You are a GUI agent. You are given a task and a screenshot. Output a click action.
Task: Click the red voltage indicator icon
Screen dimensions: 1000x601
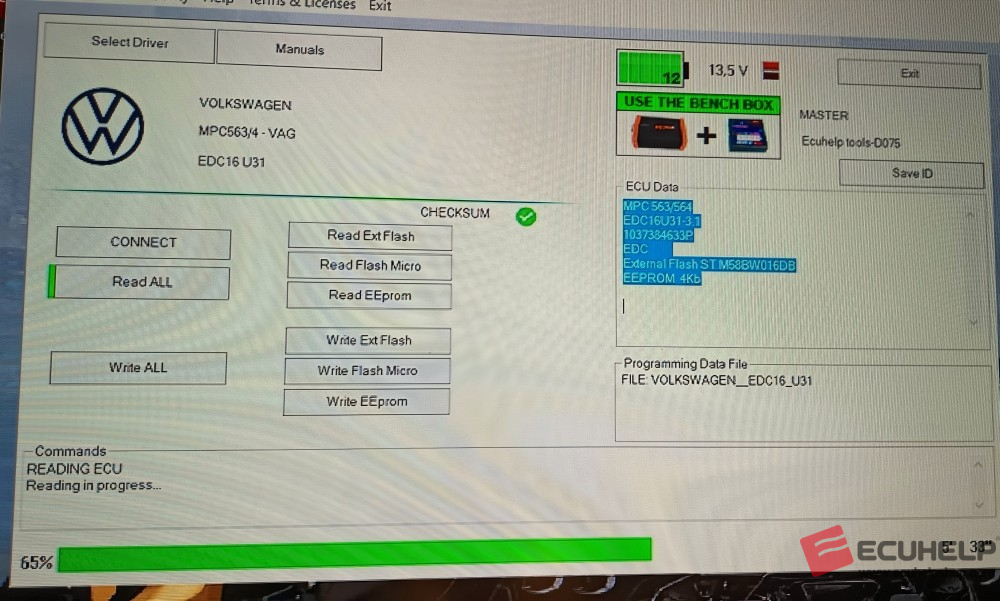point(771,71)
